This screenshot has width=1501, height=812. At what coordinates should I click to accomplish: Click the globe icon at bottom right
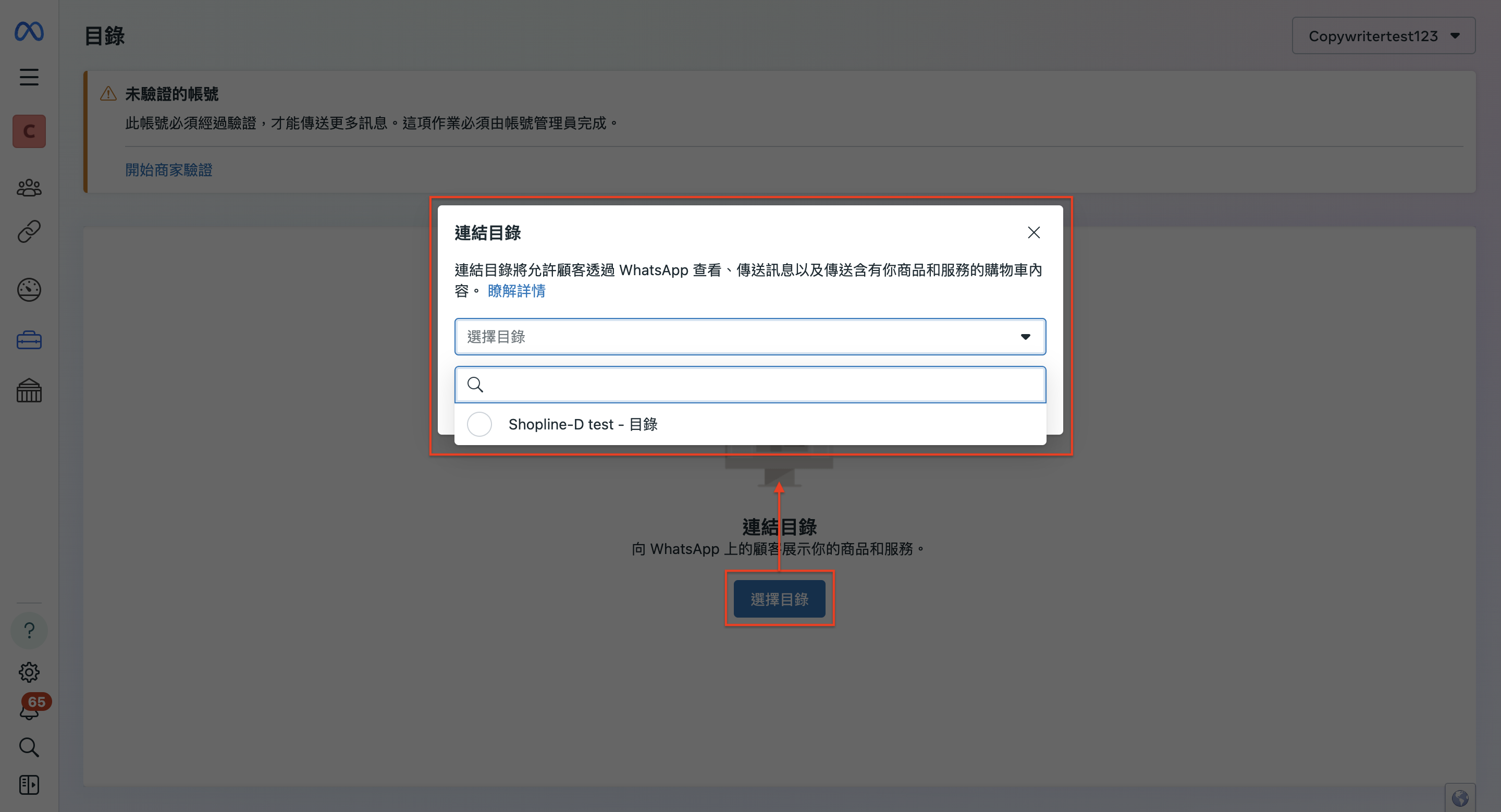coord(1460,797)
